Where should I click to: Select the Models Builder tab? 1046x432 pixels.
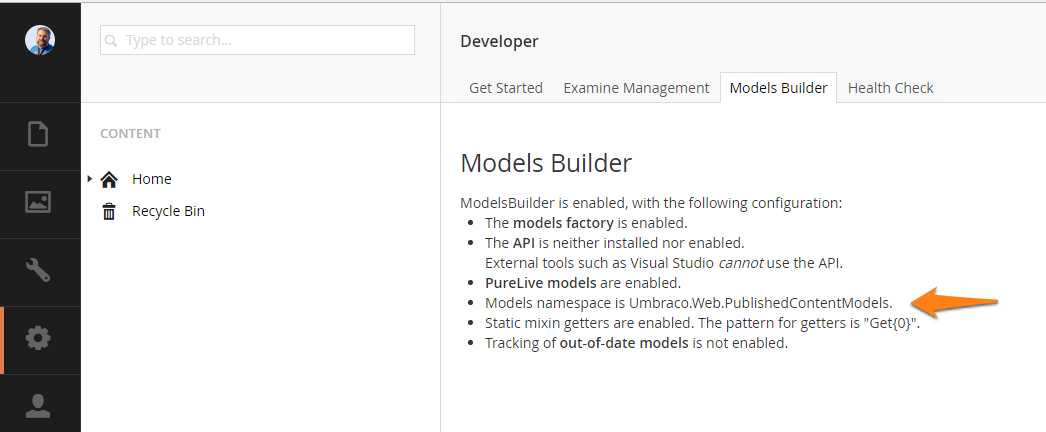(x=778, y=88)
